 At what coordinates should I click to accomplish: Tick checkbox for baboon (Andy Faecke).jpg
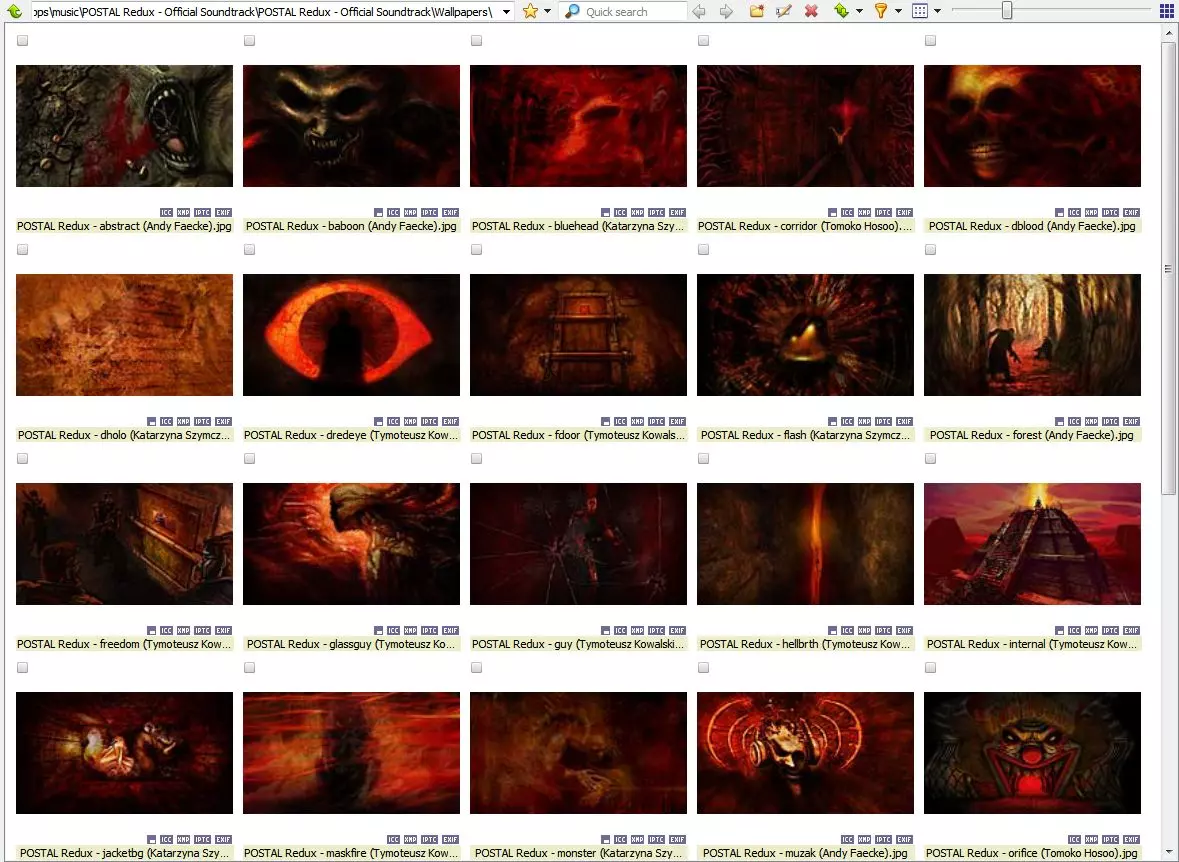250,41
